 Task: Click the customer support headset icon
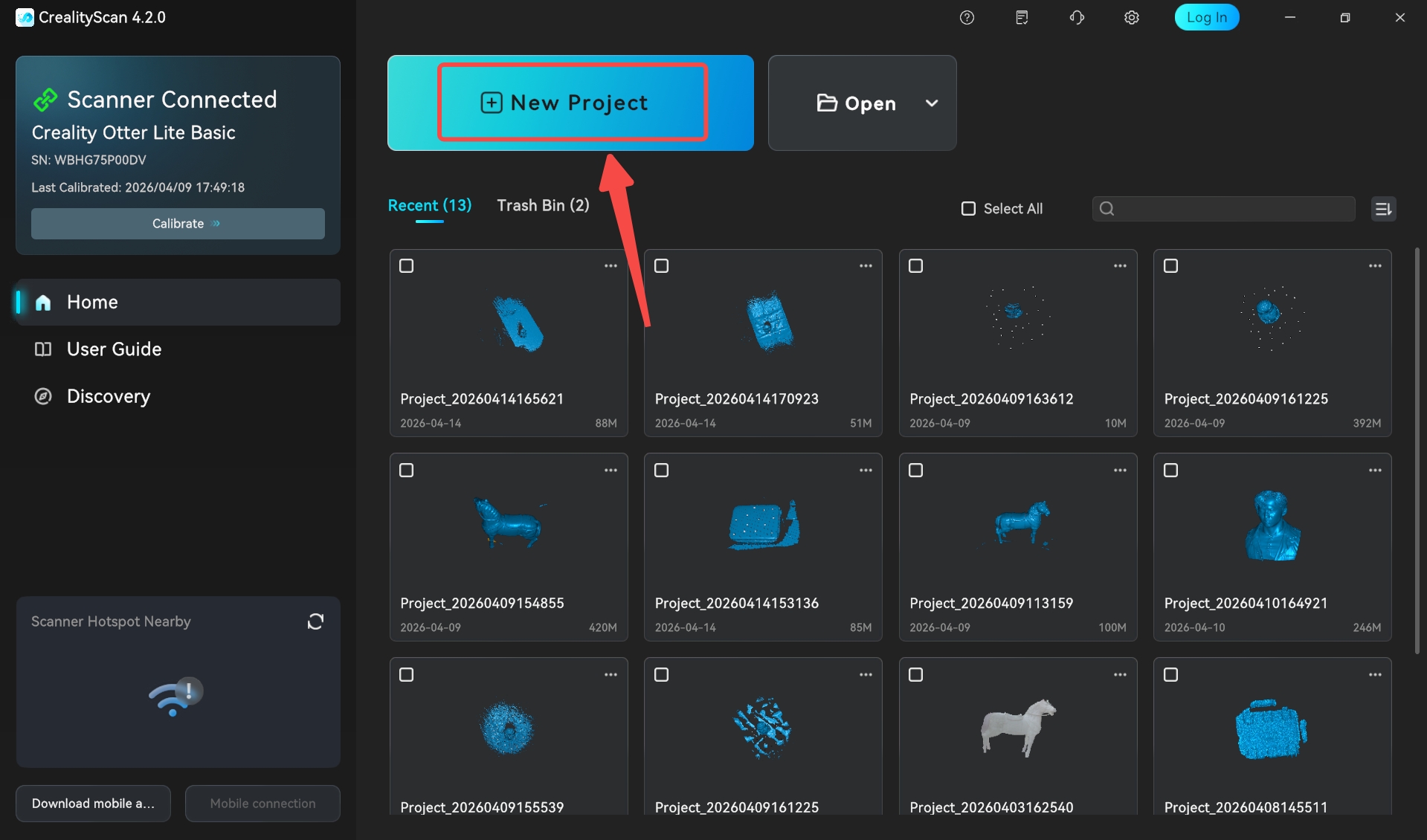point(1077,18)
